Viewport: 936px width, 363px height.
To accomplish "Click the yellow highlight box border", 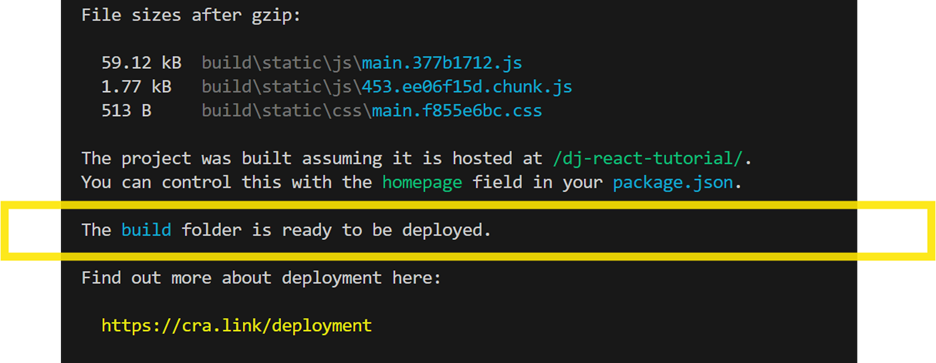I will click(468, 205).
